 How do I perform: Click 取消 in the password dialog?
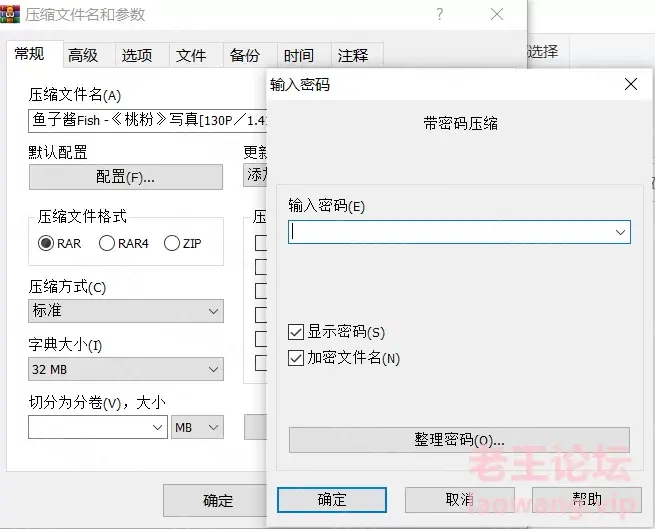click(x=460, y=499)
